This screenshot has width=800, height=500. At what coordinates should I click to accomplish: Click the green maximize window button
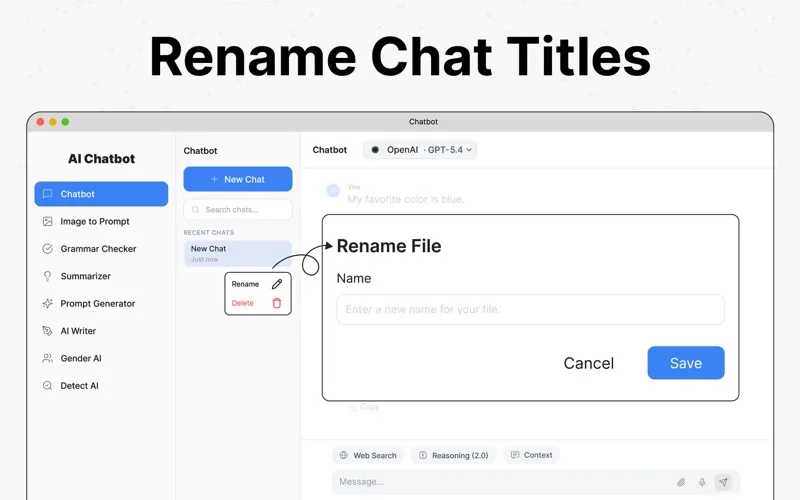(x=65, y=122)
